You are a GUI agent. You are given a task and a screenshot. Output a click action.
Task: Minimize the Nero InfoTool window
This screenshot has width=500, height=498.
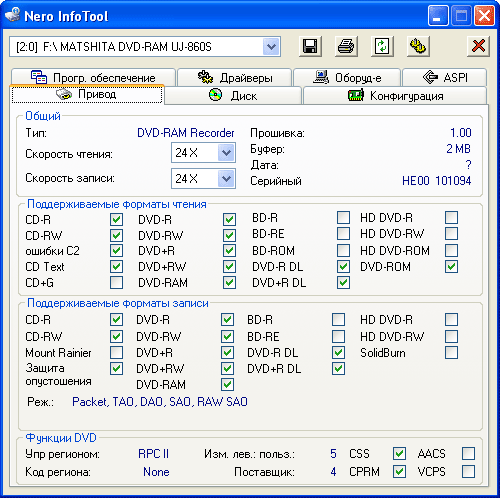click(x=438, y=16)
